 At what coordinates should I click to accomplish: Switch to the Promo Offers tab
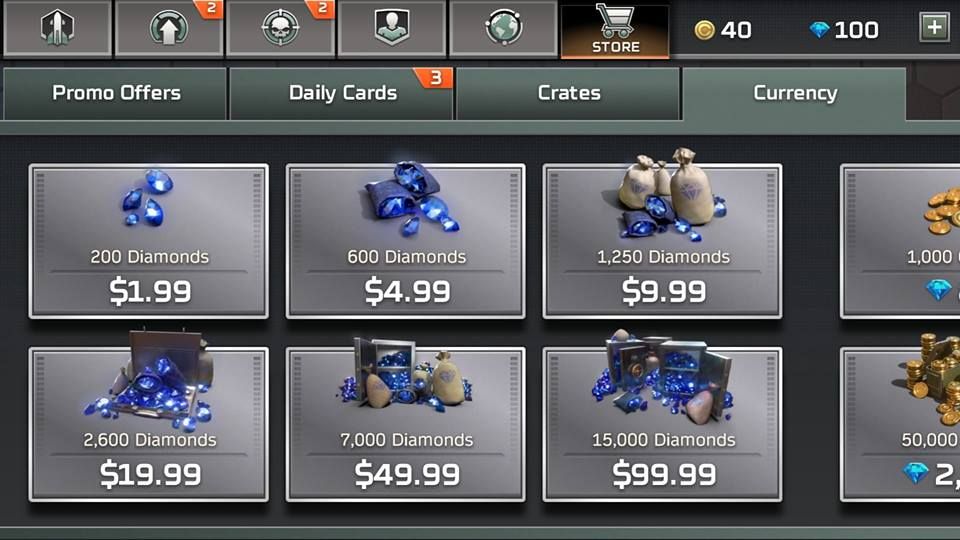(x=115, y=93)
